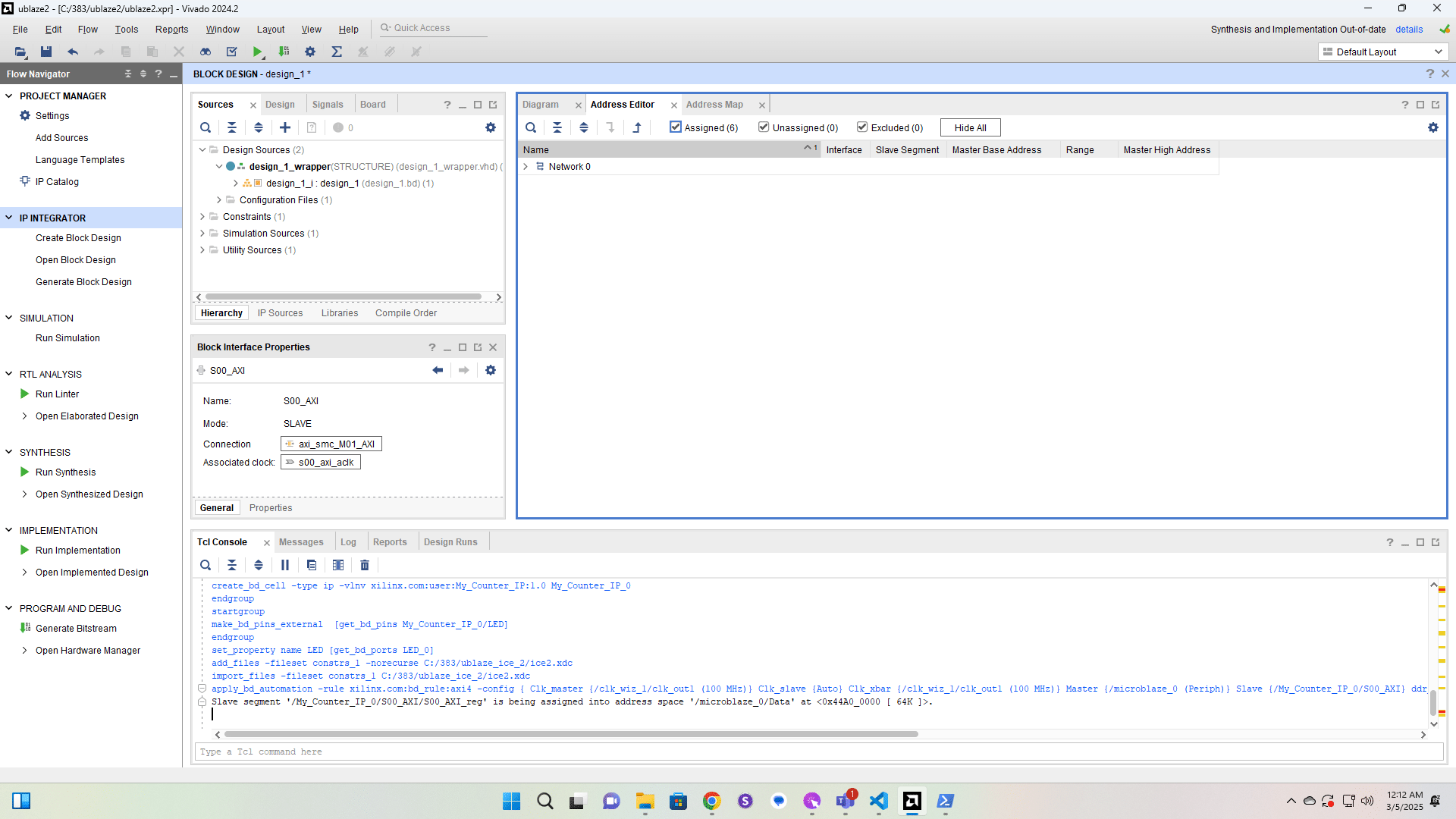Toggle the Excluded (0) checkbox

coord(862,127)
